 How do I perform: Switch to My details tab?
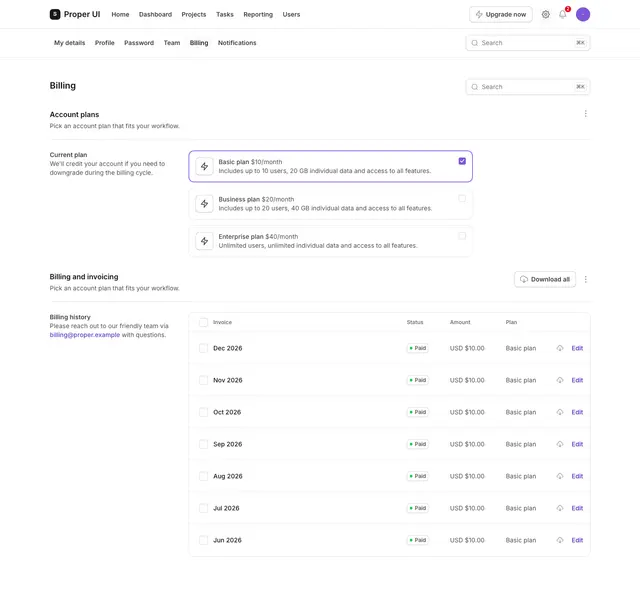coord(70,43)
